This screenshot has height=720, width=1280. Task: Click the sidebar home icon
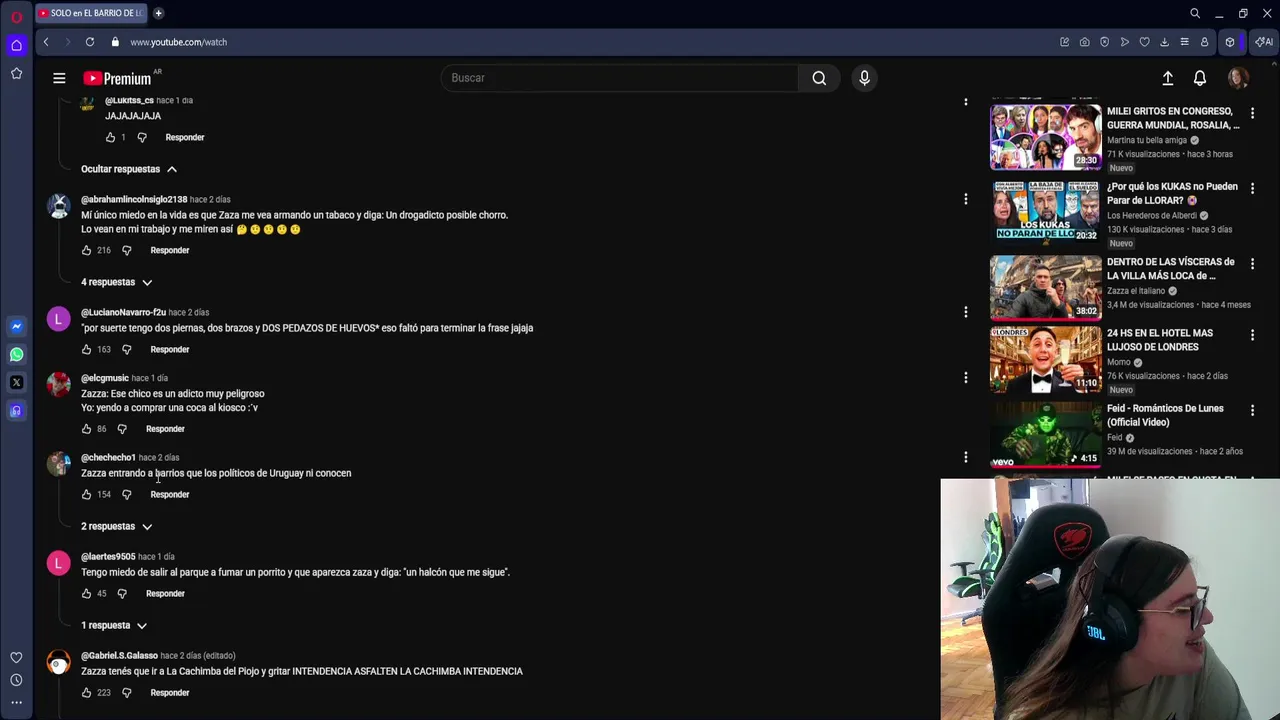pyautogui.click(x=16, y=45)
